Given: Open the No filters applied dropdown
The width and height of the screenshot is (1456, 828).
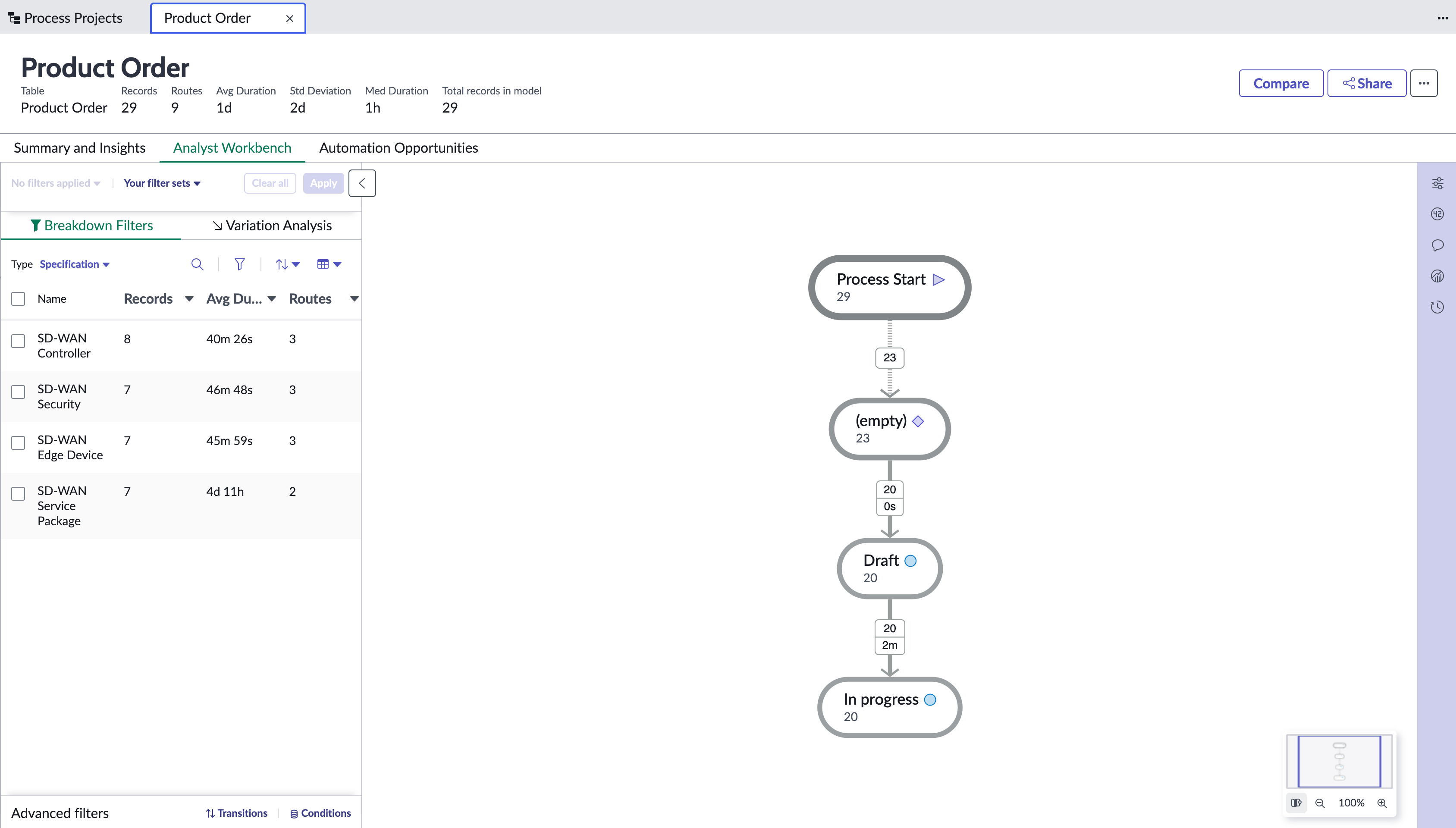Looking at the screenshot, I should [x=56, y=183].
